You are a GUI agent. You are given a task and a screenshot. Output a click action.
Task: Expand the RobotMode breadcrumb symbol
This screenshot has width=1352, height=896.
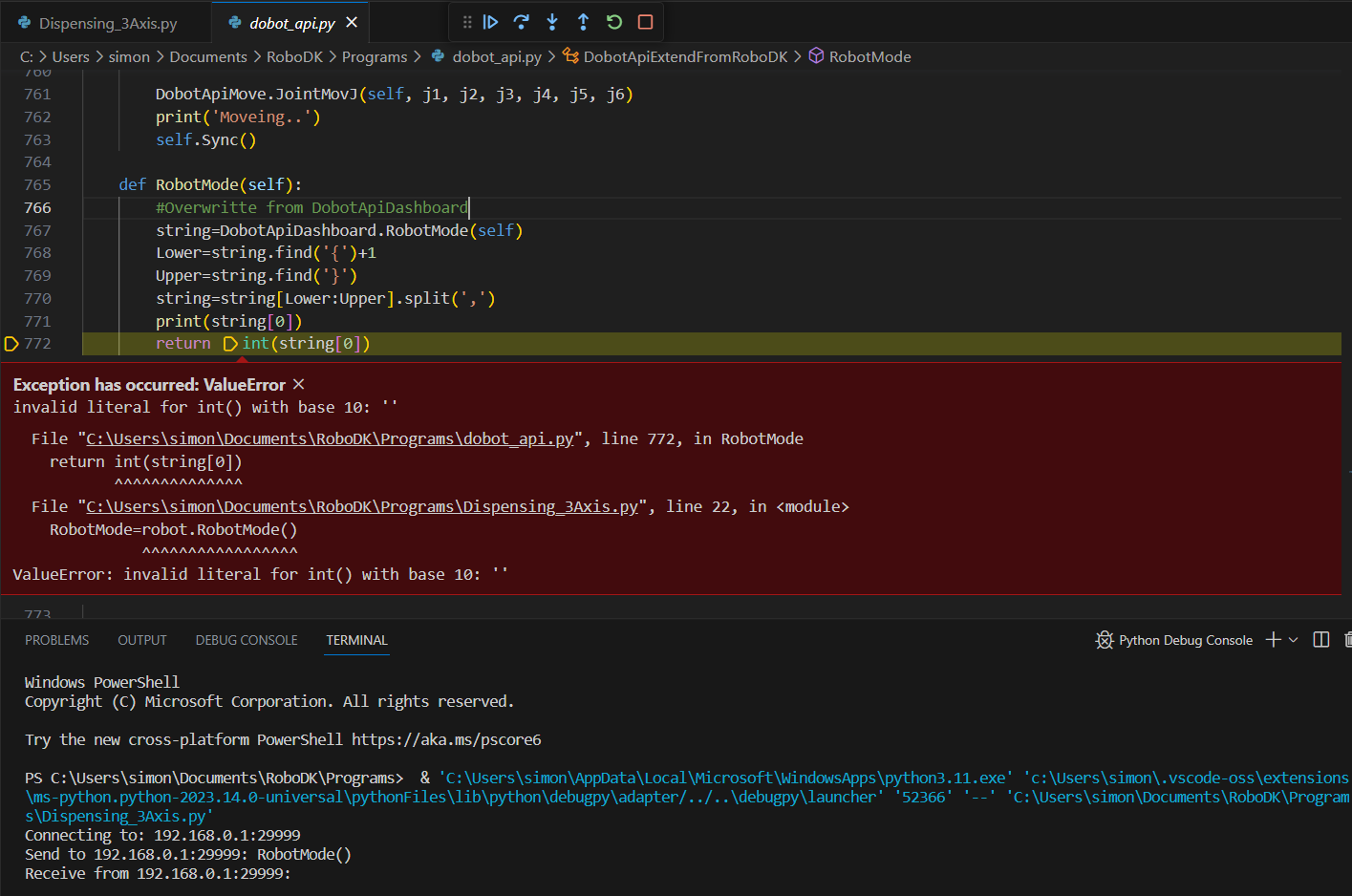[869, 57]
